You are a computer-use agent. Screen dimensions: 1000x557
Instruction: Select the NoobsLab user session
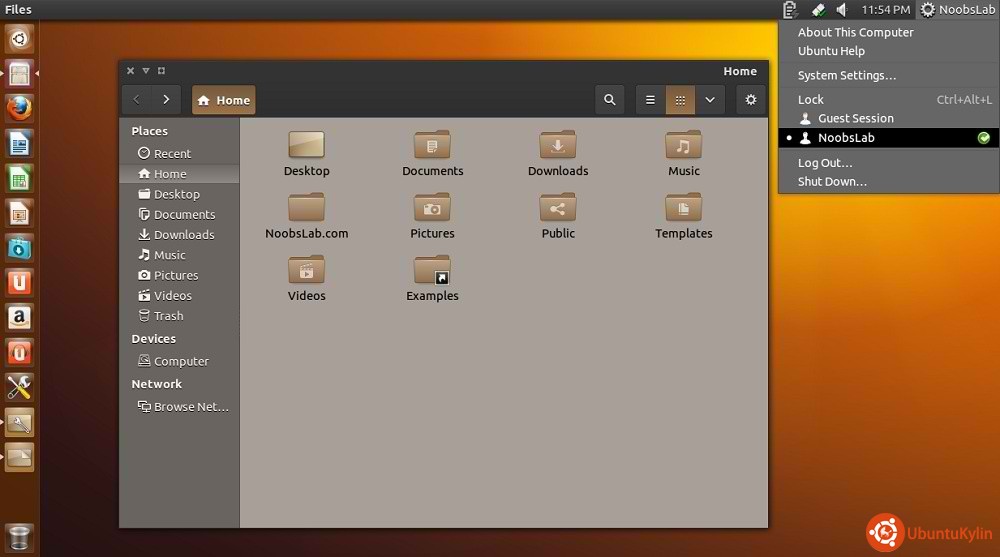(846, 138)
